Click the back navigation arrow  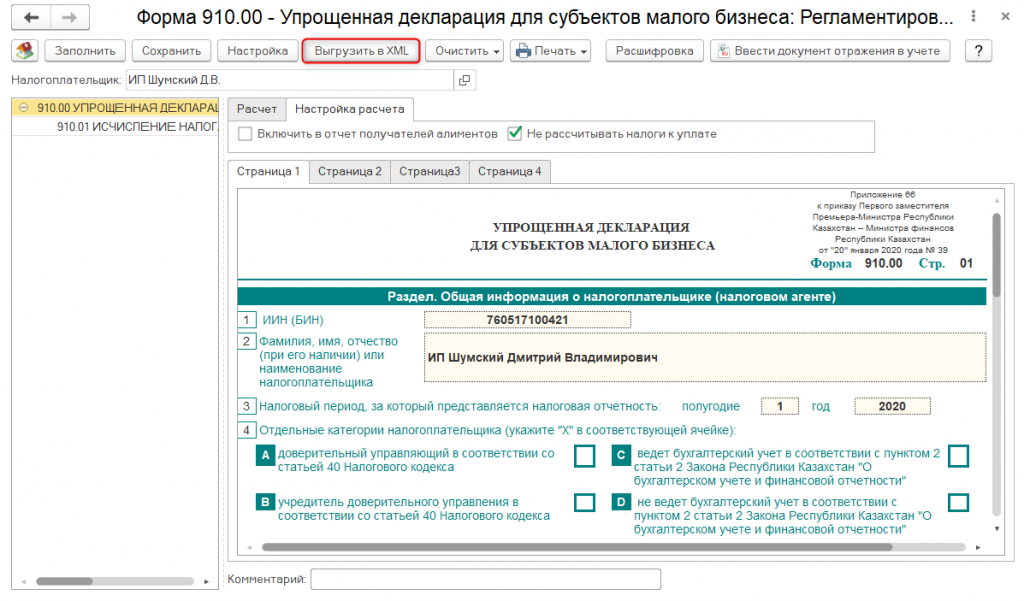32,19
